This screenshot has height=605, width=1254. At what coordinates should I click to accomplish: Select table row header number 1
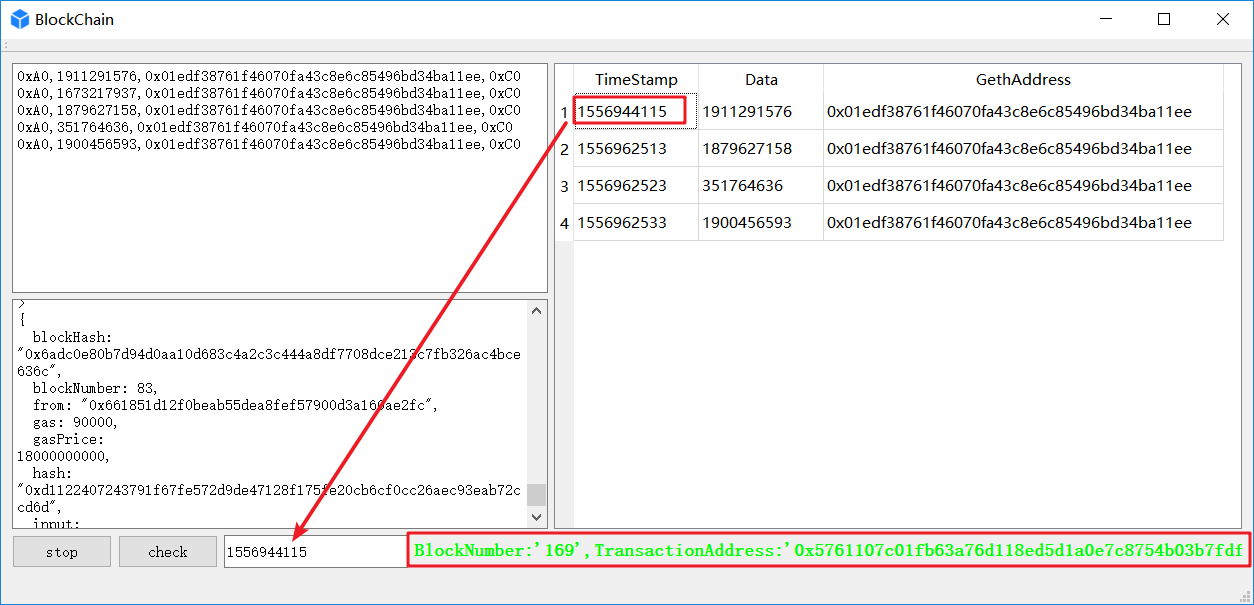pyautogui.click(x=564, y=111)
